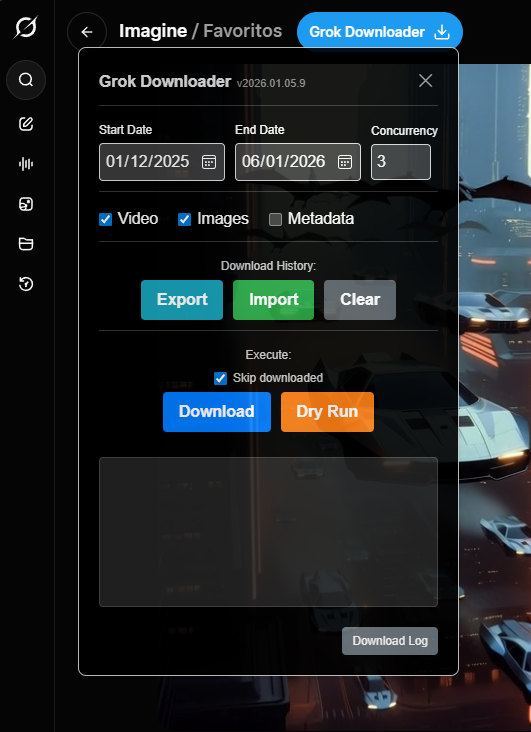Enable the Metadata checkbox
Screen dimensions: 531x732
276,219
